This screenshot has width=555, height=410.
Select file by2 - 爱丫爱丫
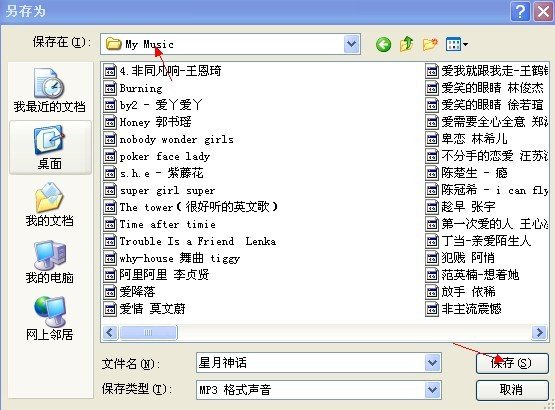[x=153, y=105]
